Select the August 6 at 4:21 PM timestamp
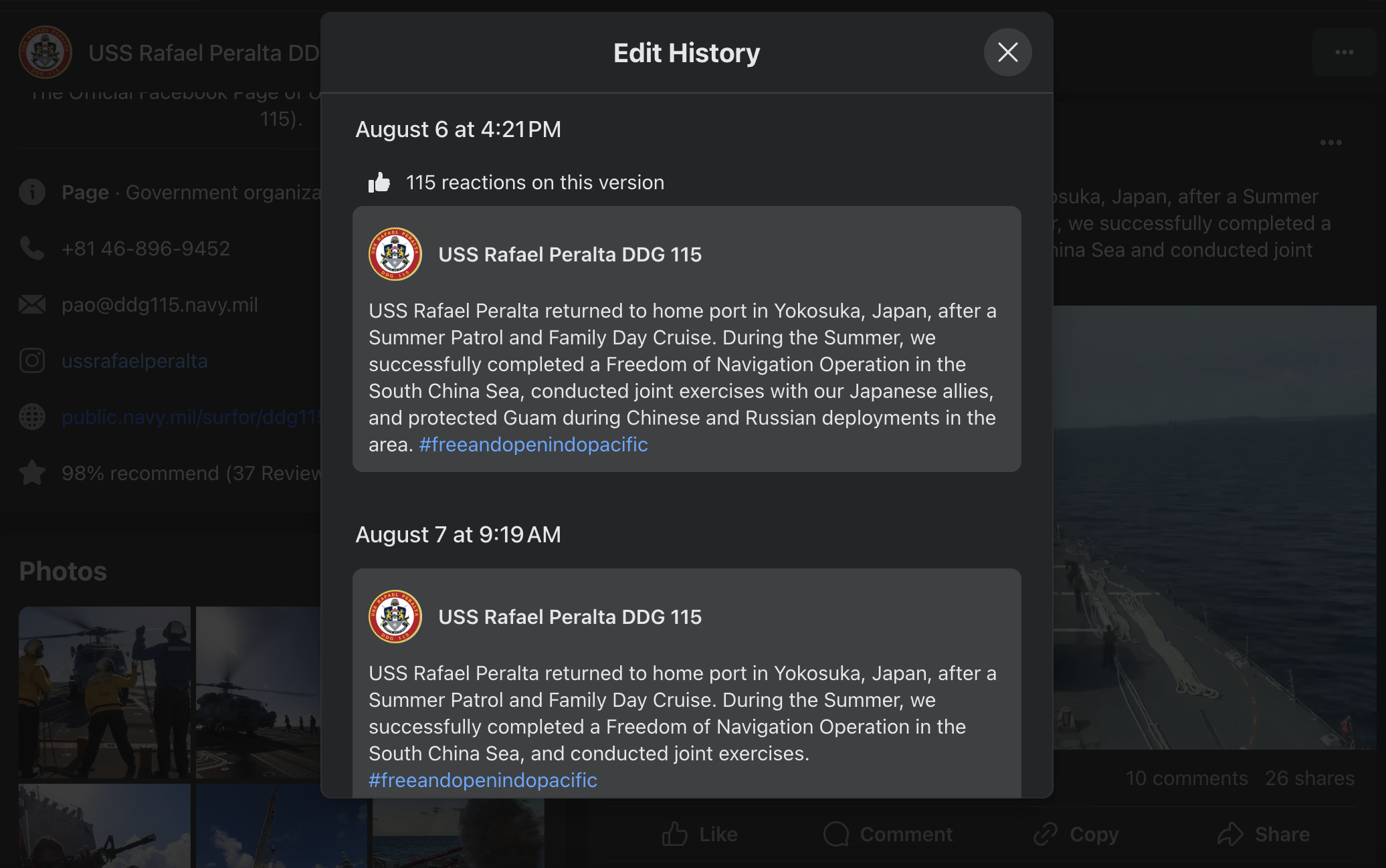1386x868 pixels. click(458, 129)
